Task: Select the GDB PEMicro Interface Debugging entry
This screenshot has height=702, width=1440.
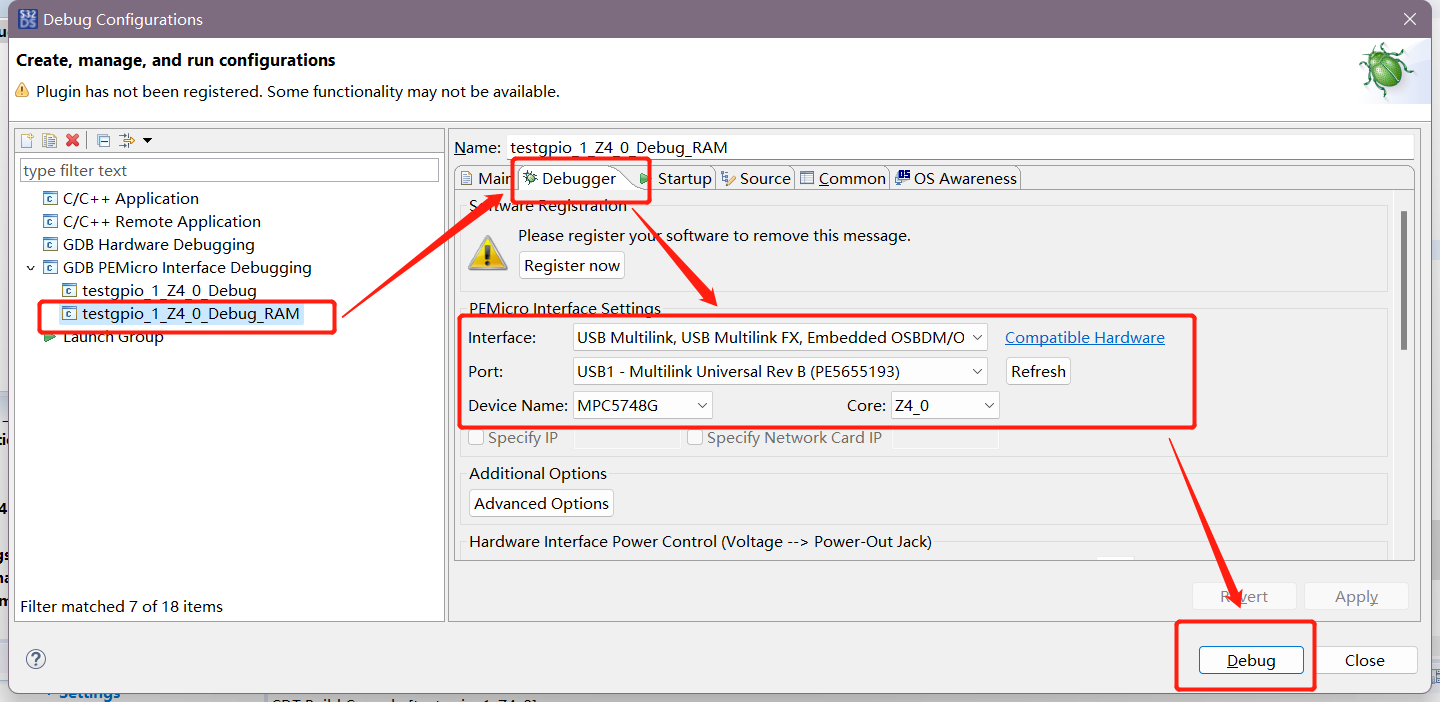Action: pyautogui.click(x=187, y=267)
